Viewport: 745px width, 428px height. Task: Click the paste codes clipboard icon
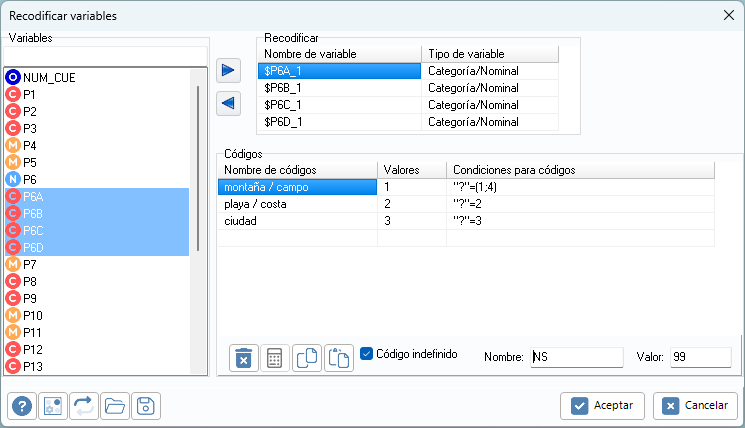[x=339, y=358]
